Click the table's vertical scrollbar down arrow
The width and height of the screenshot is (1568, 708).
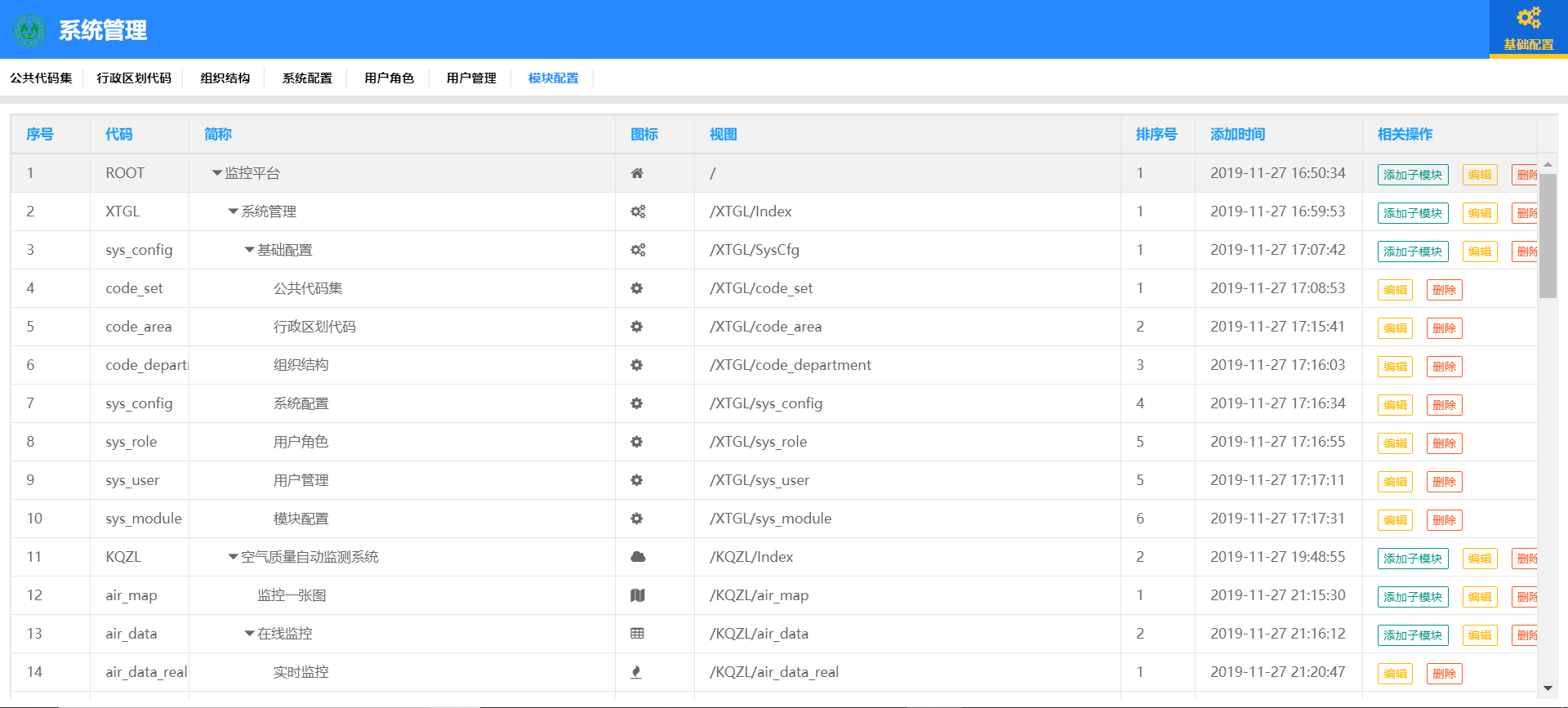[1548, 688]
